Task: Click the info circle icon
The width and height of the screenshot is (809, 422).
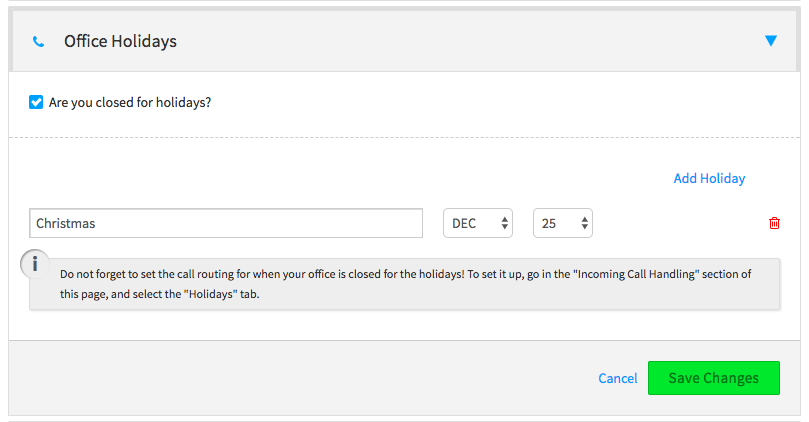Action: coord(36,264)
